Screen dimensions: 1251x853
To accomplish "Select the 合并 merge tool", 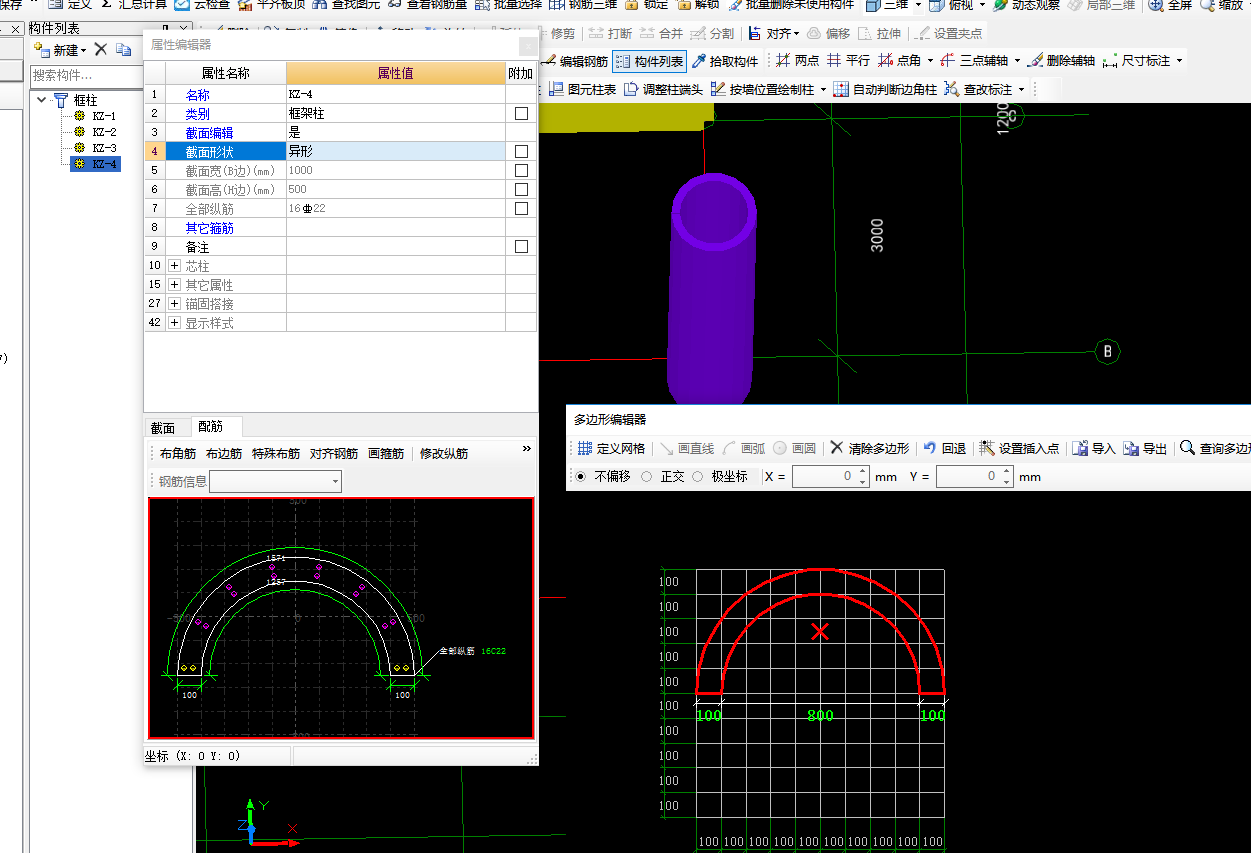I will (x=661, y=33).
